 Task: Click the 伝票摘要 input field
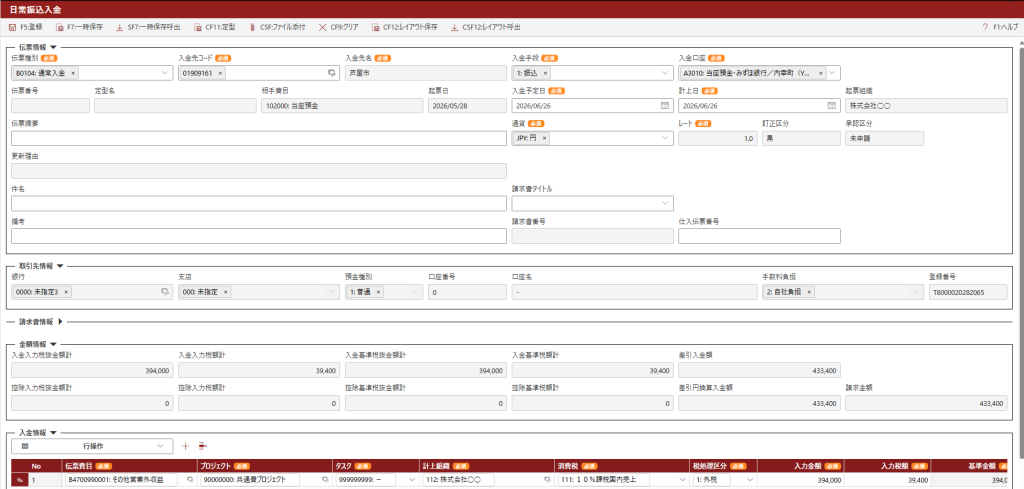(x=259, y=138)
